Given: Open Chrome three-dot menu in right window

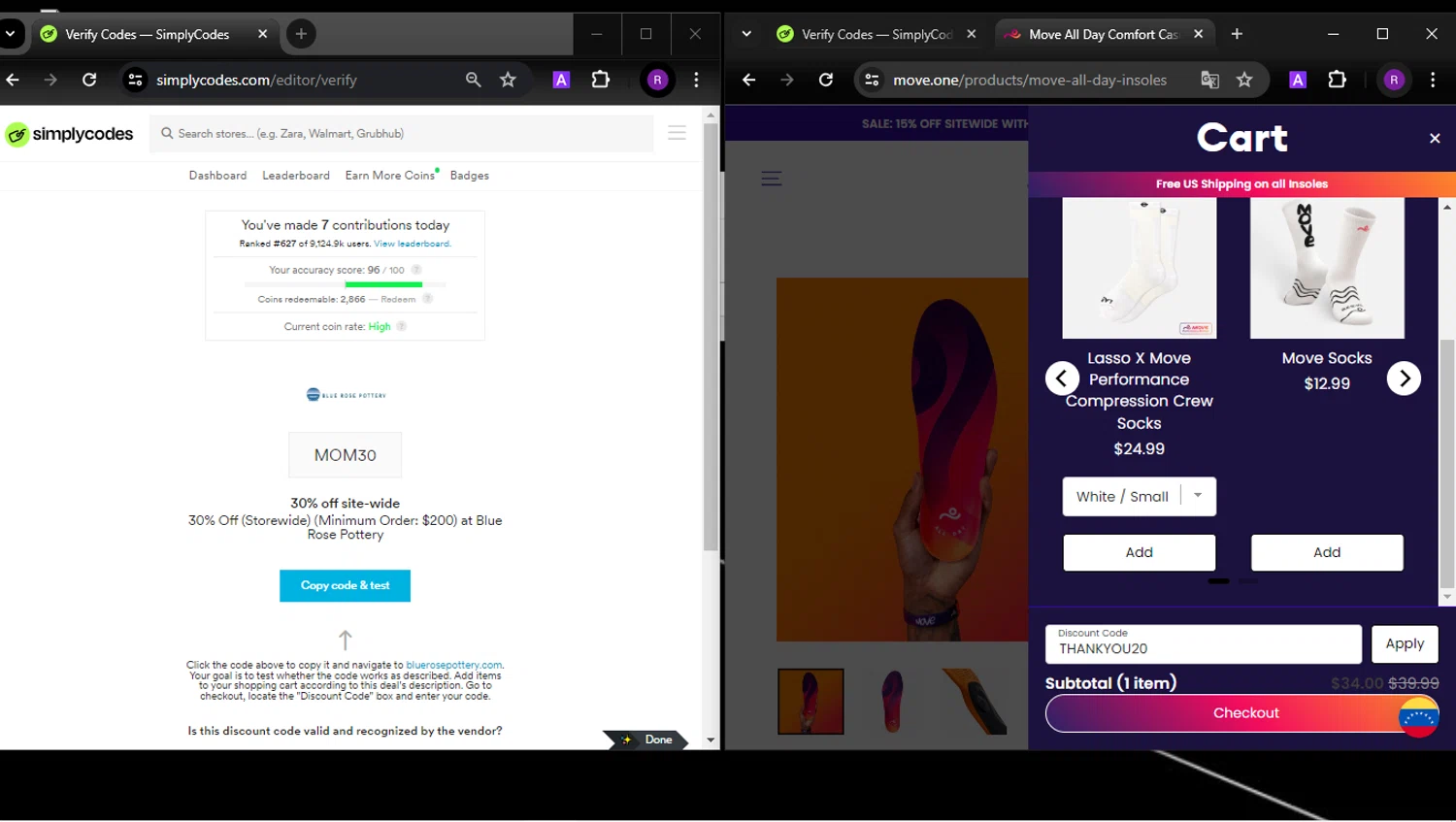Looking at the screenshot, I should (x=1433, y=80).
